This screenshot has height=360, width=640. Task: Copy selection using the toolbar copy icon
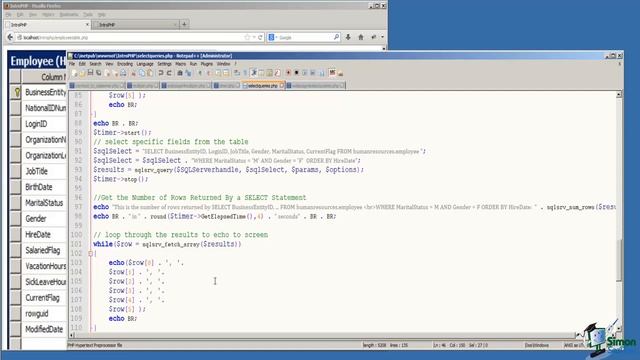pos(142,73)
